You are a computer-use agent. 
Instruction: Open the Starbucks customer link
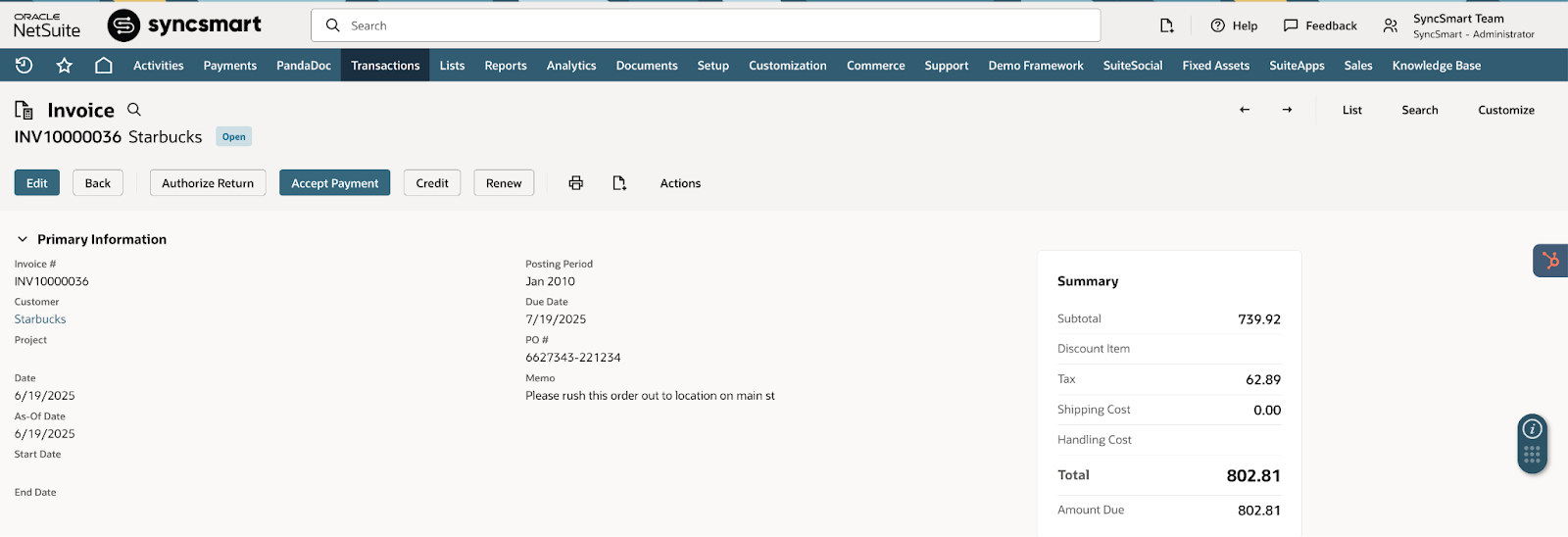point(40,319)
